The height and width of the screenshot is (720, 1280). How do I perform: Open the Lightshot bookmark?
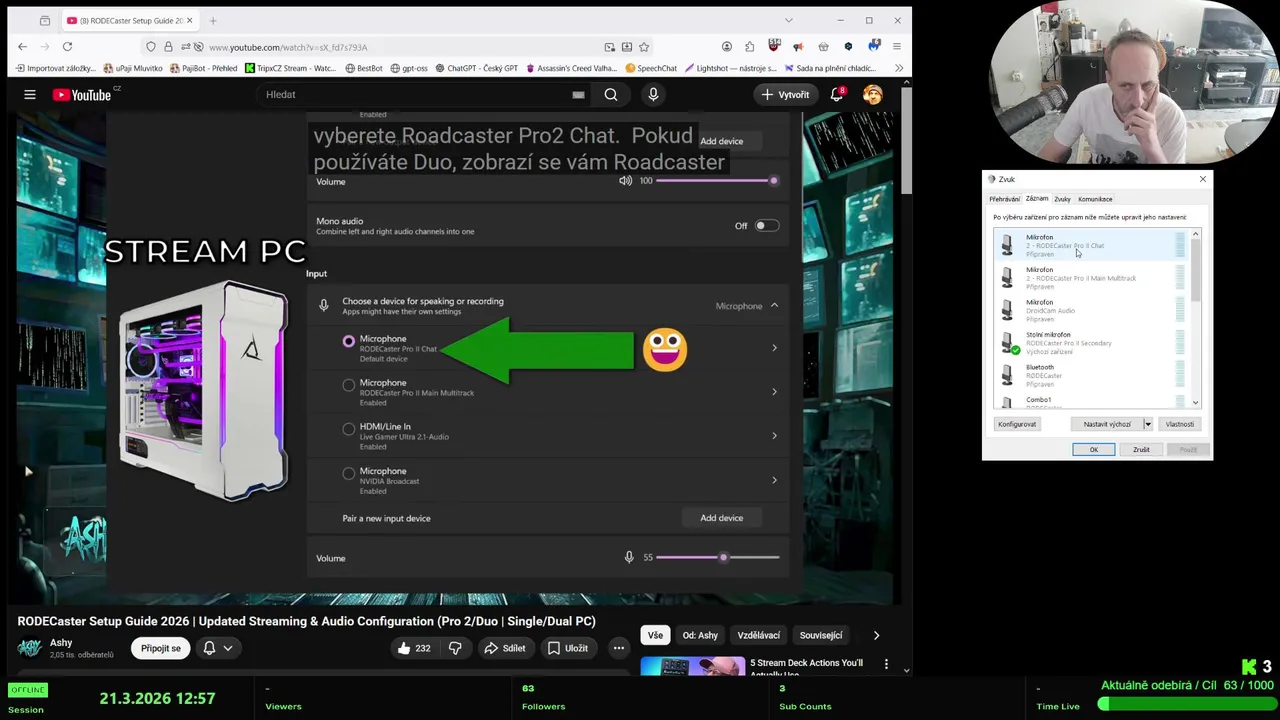(x=730, y=68)
